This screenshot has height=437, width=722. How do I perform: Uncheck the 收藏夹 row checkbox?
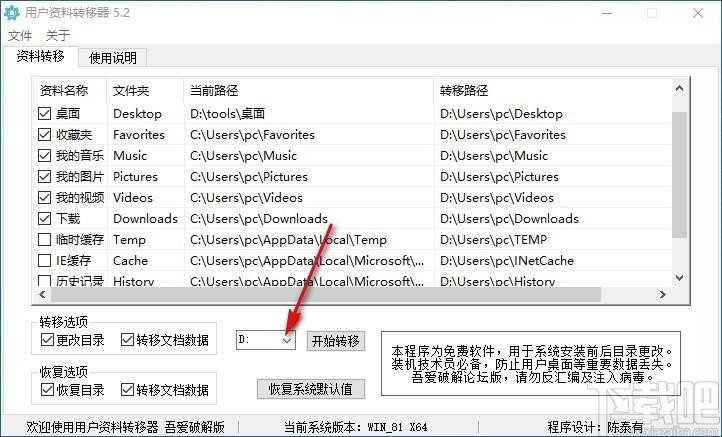tap(44, 134)
